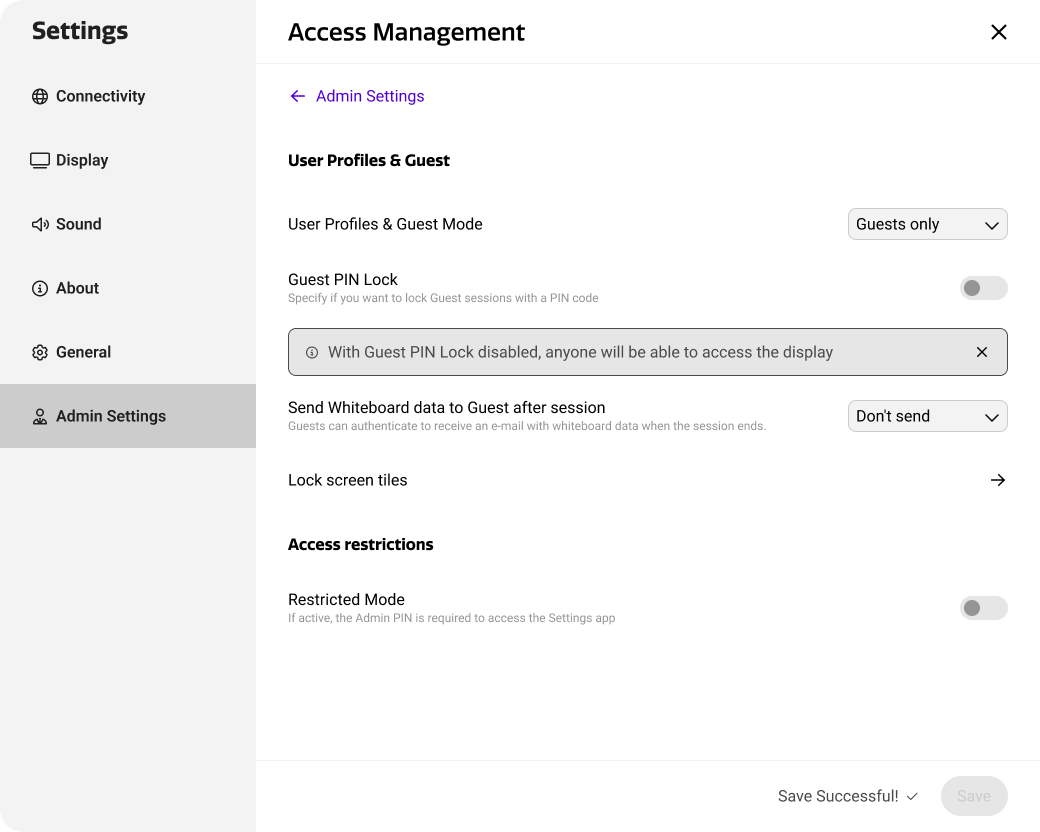Expand the Whiteboard data sending dropdown
This screenshot has width=1040, height=832.
(x=927, y=416)
